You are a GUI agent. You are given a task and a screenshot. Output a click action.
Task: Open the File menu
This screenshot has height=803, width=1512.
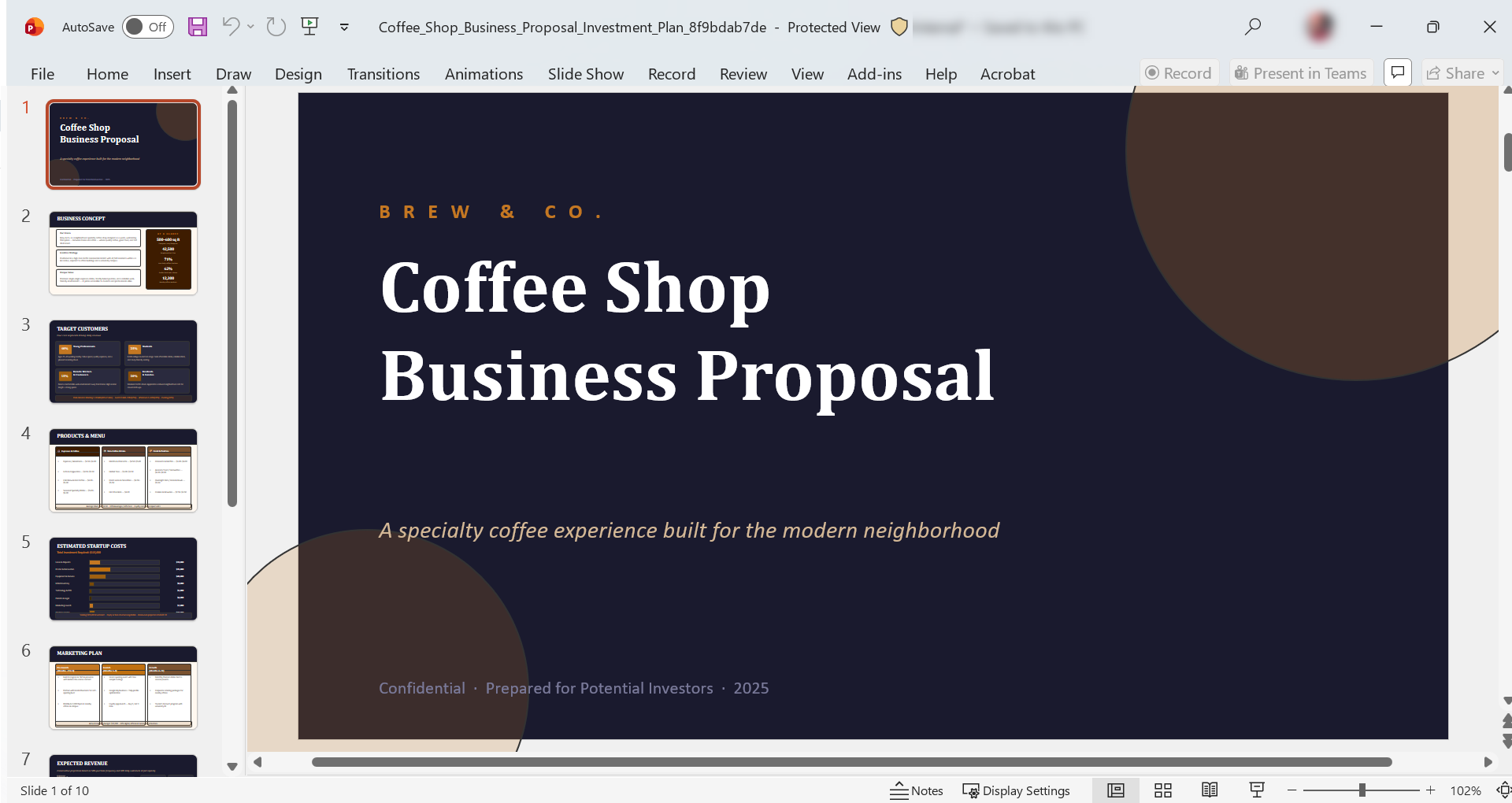[43, 74]
